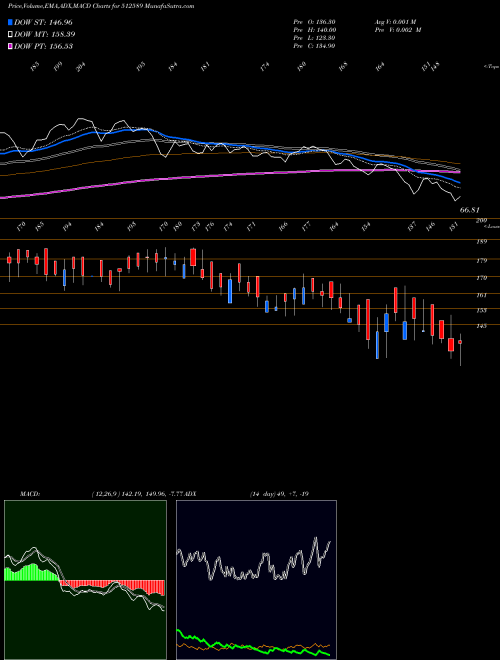Click the '199' tops label
The image size is (500, 660).
(58, 67)
